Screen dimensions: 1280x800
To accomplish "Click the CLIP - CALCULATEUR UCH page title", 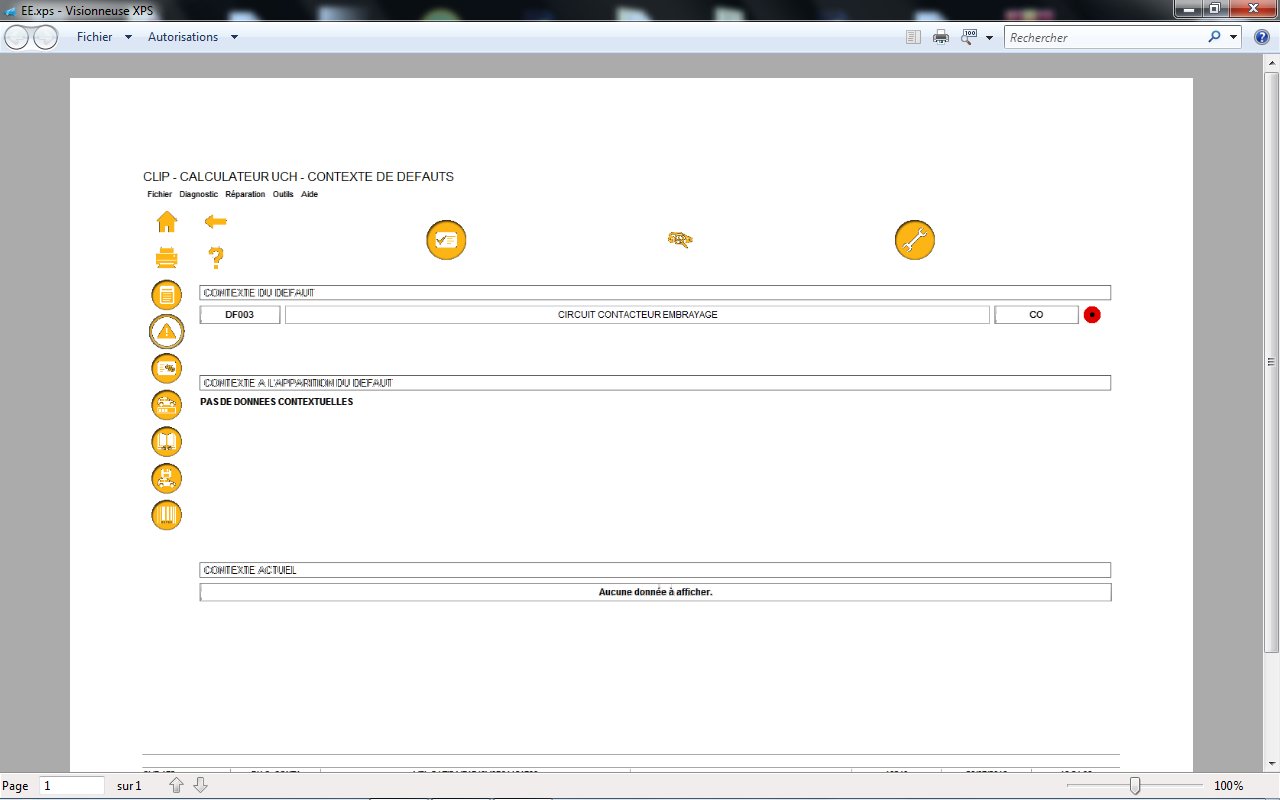I will click(x=298, y=177).
